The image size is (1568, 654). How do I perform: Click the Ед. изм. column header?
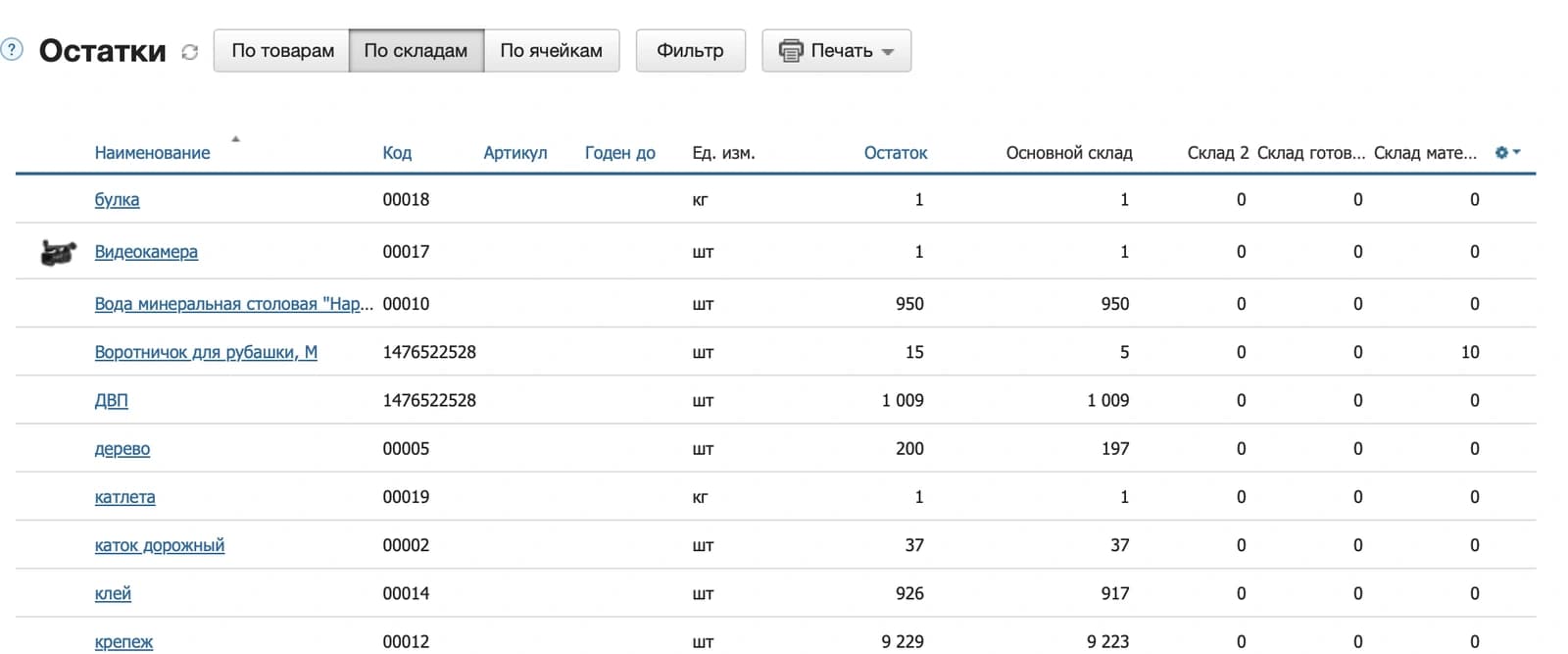coord(723,153)
